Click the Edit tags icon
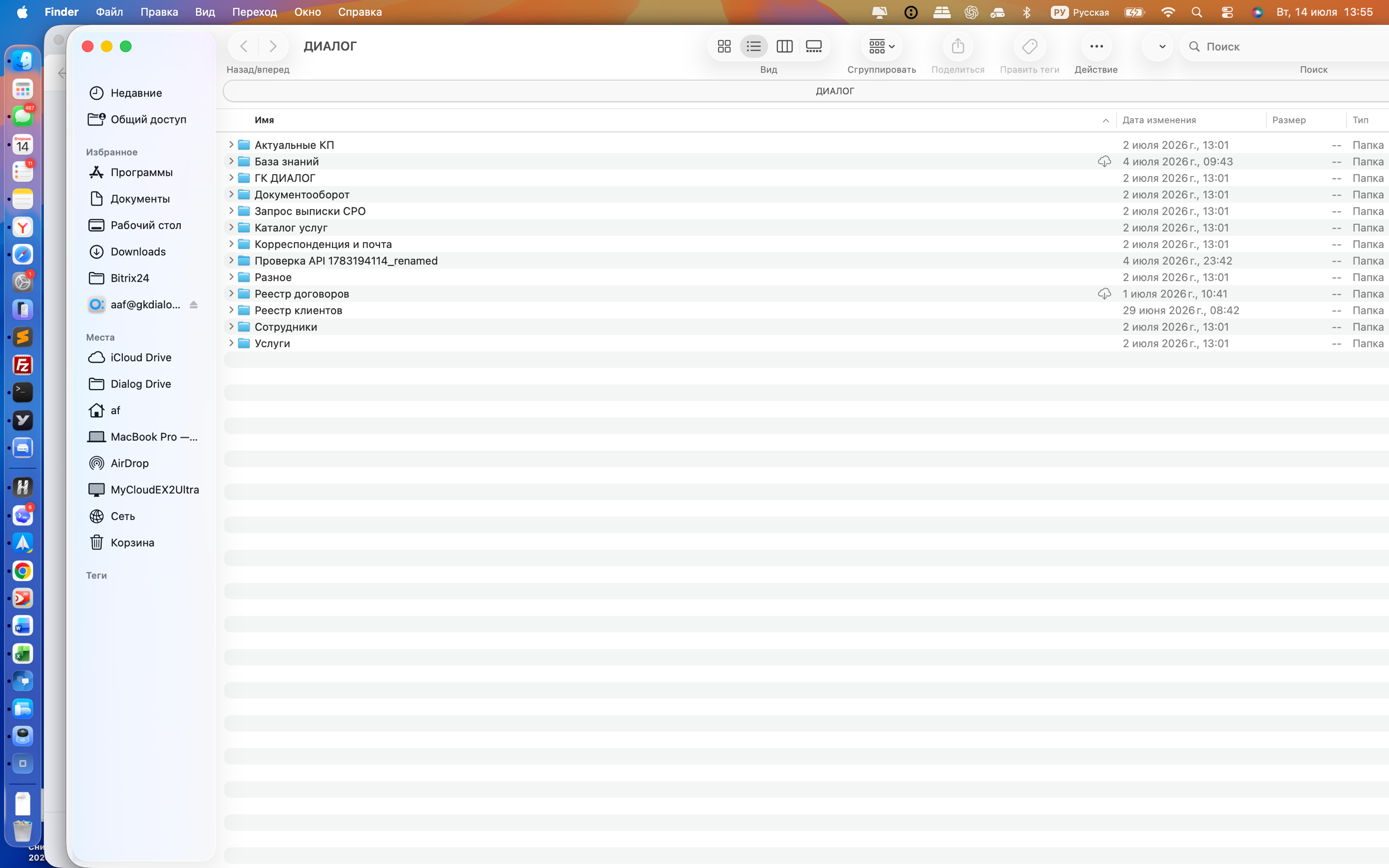This screenshot has width=1389, height=868. [1029, 46]
